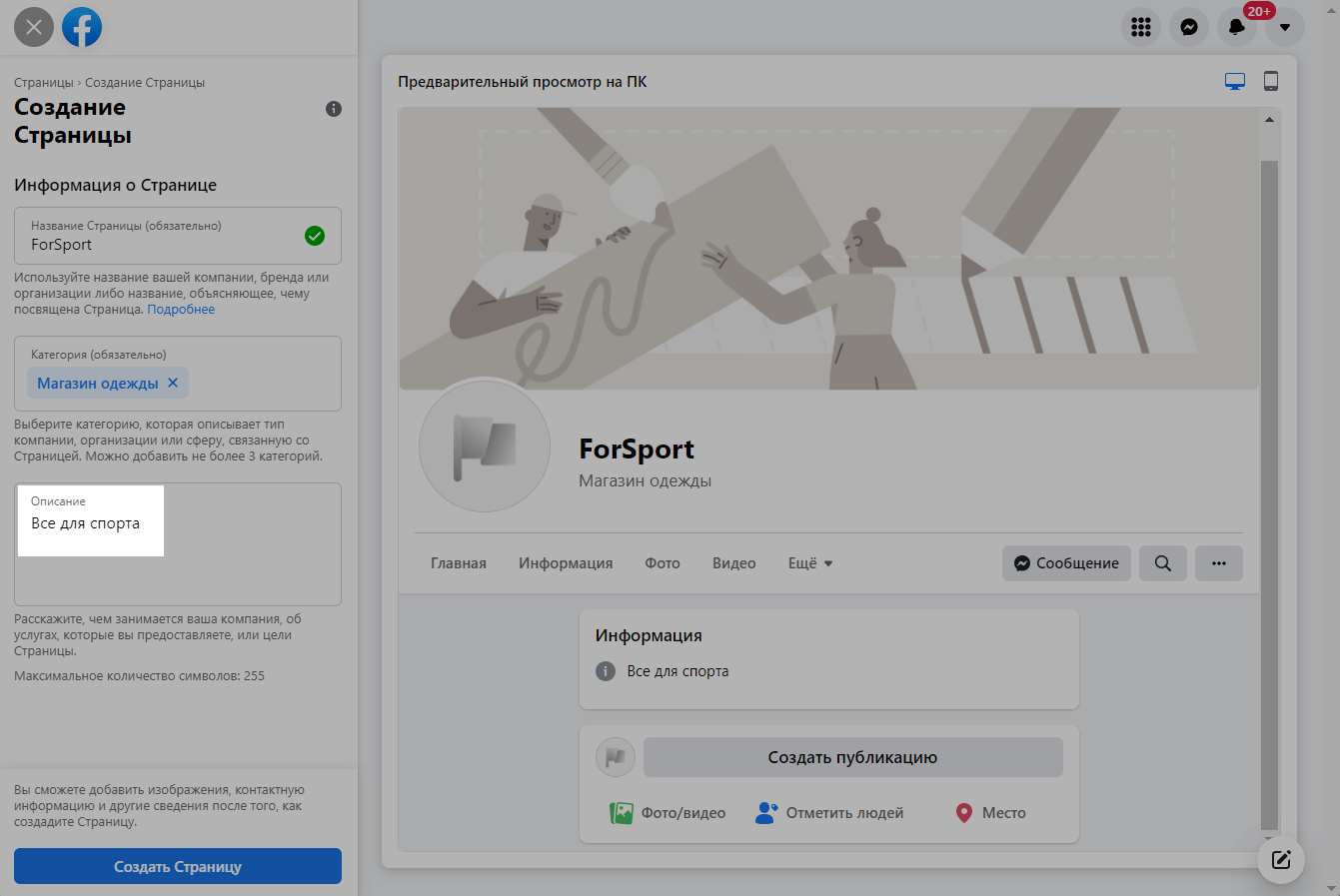Switch preview to desktop view
Viewport: 1340px width, 896px height.
point(1235,82)
